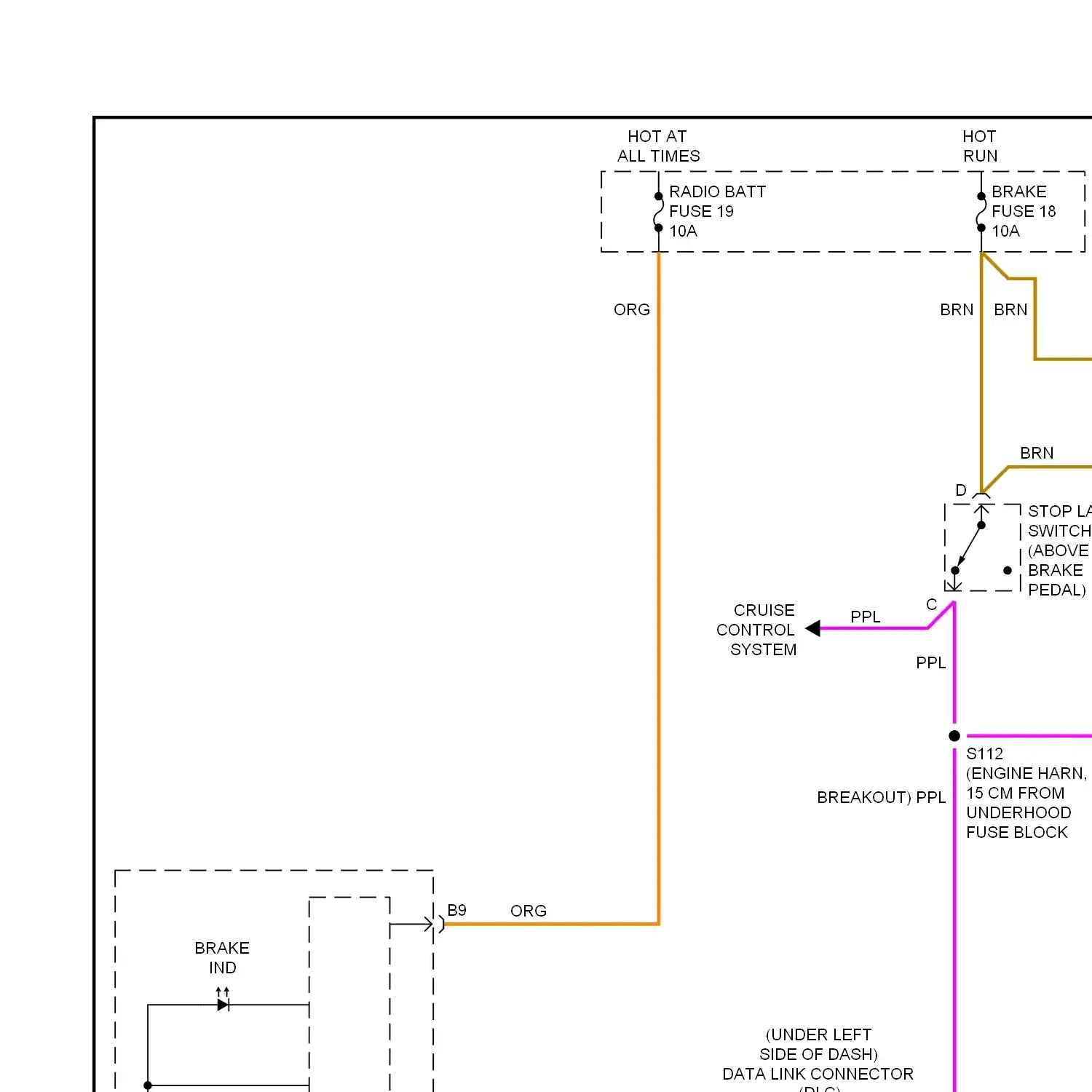Click the S112 splice label

(x=984, y=753)
